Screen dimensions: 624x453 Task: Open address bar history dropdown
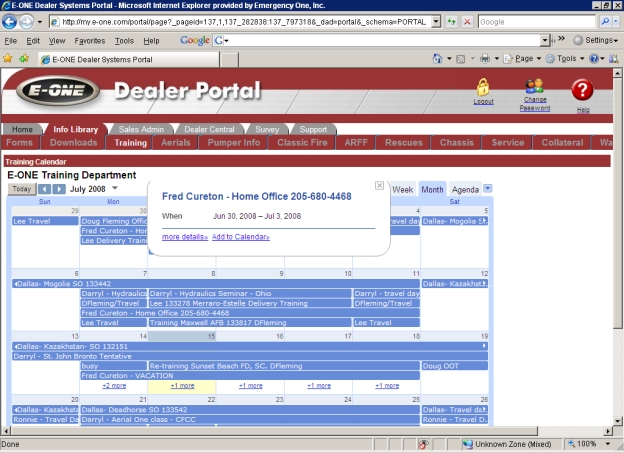(x=437, y=21)
